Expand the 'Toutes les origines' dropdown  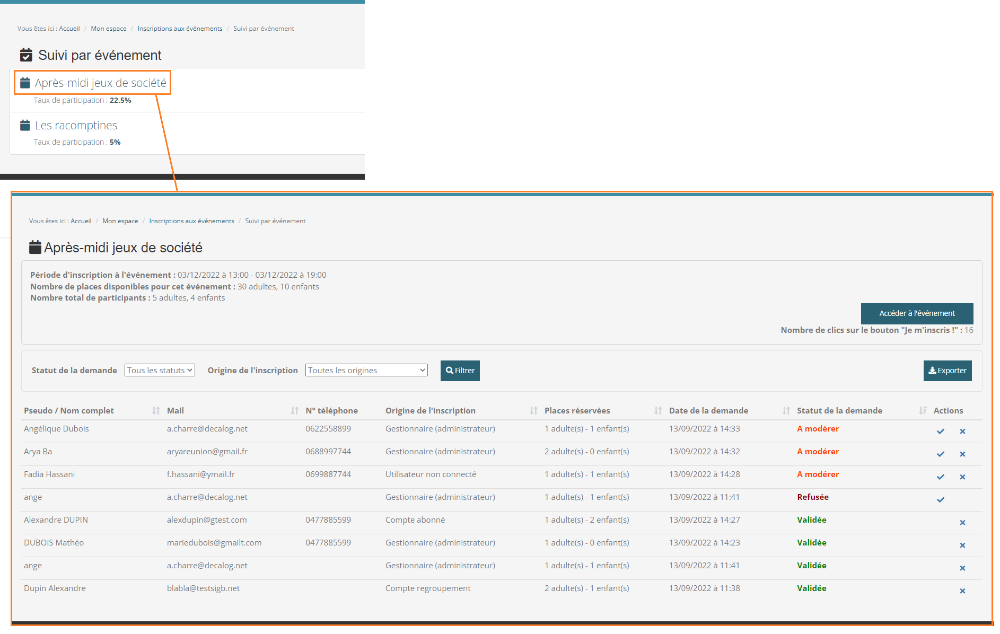(366, 371)
